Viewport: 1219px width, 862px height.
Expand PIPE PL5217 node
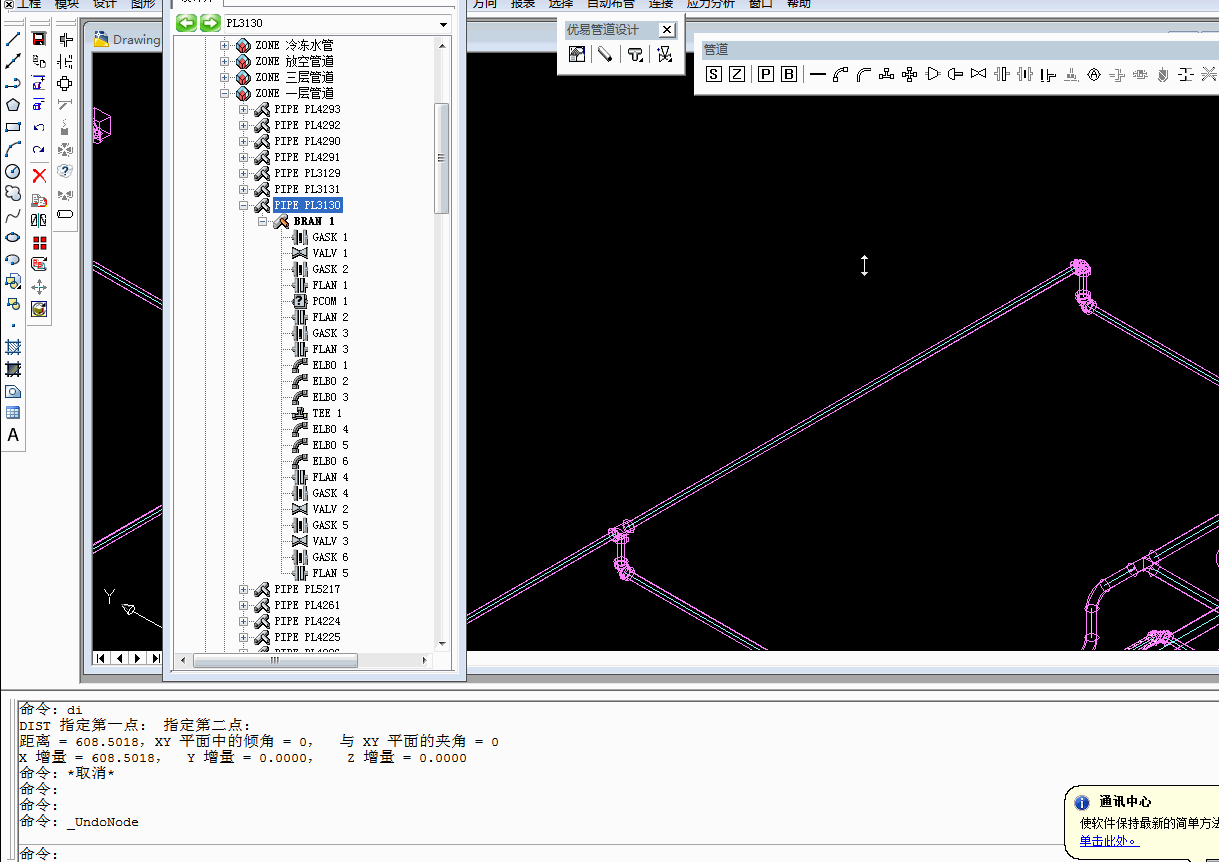click(x=244, y=589)
